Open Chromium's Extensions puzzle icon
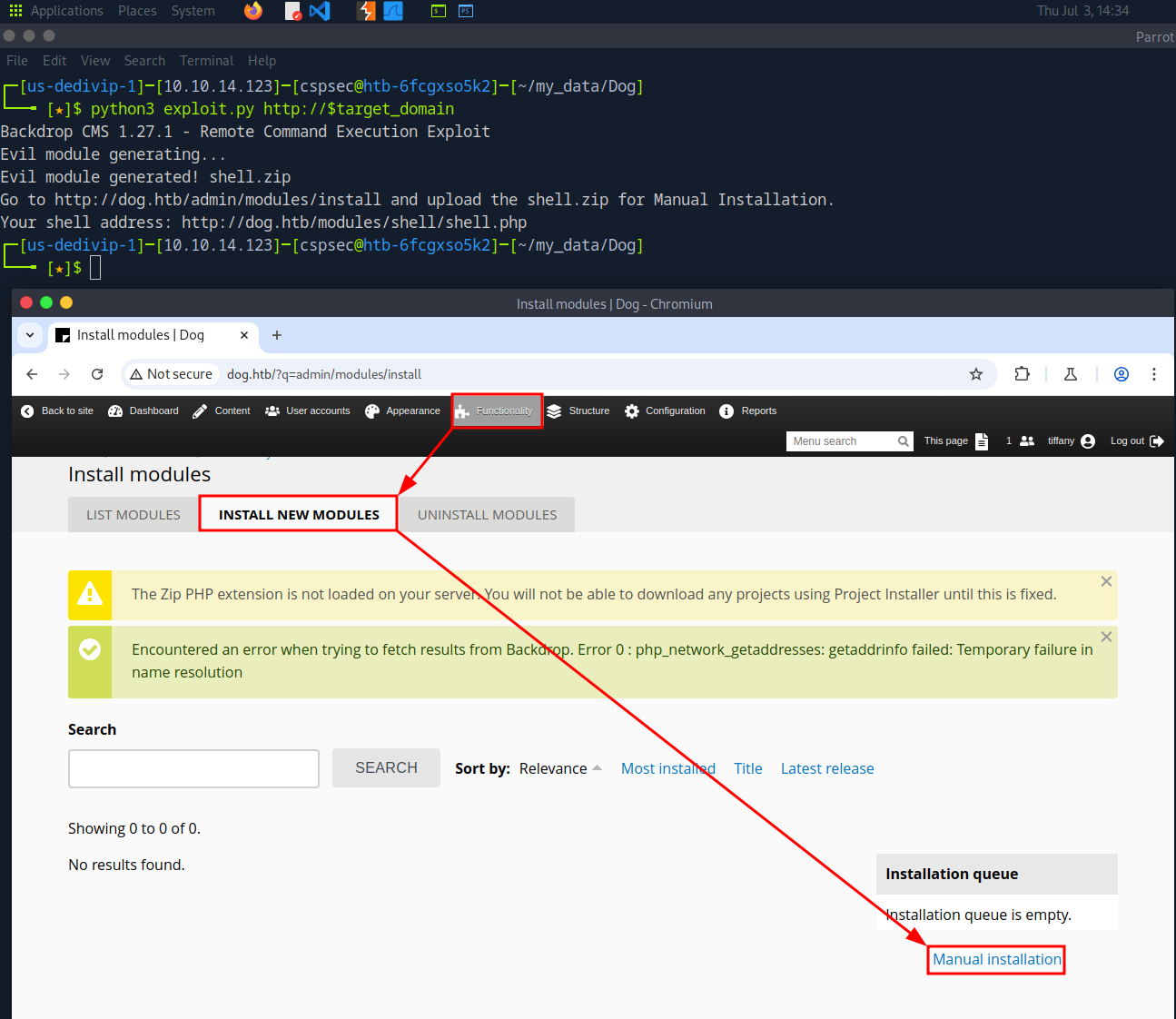1176x1019 pixels. click(x=1023, y=374)
